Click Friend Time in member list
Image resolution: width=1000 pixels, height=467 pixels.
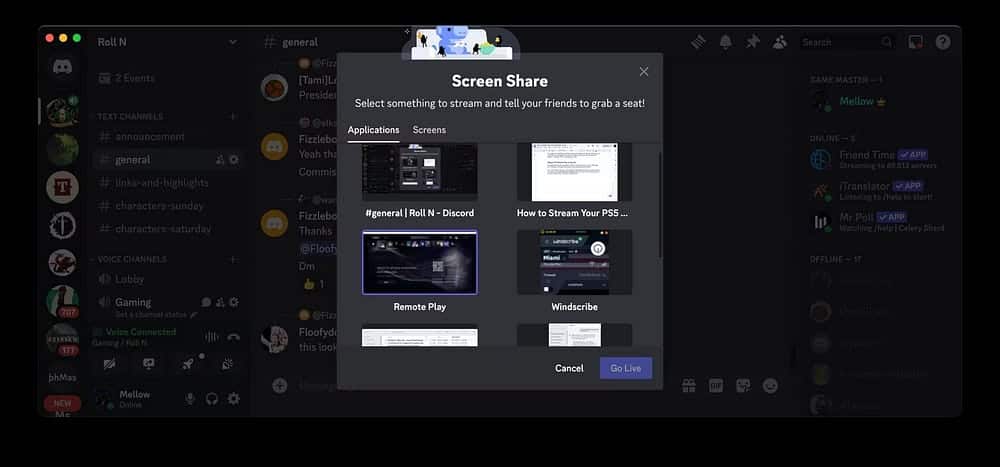pos(880,159)
